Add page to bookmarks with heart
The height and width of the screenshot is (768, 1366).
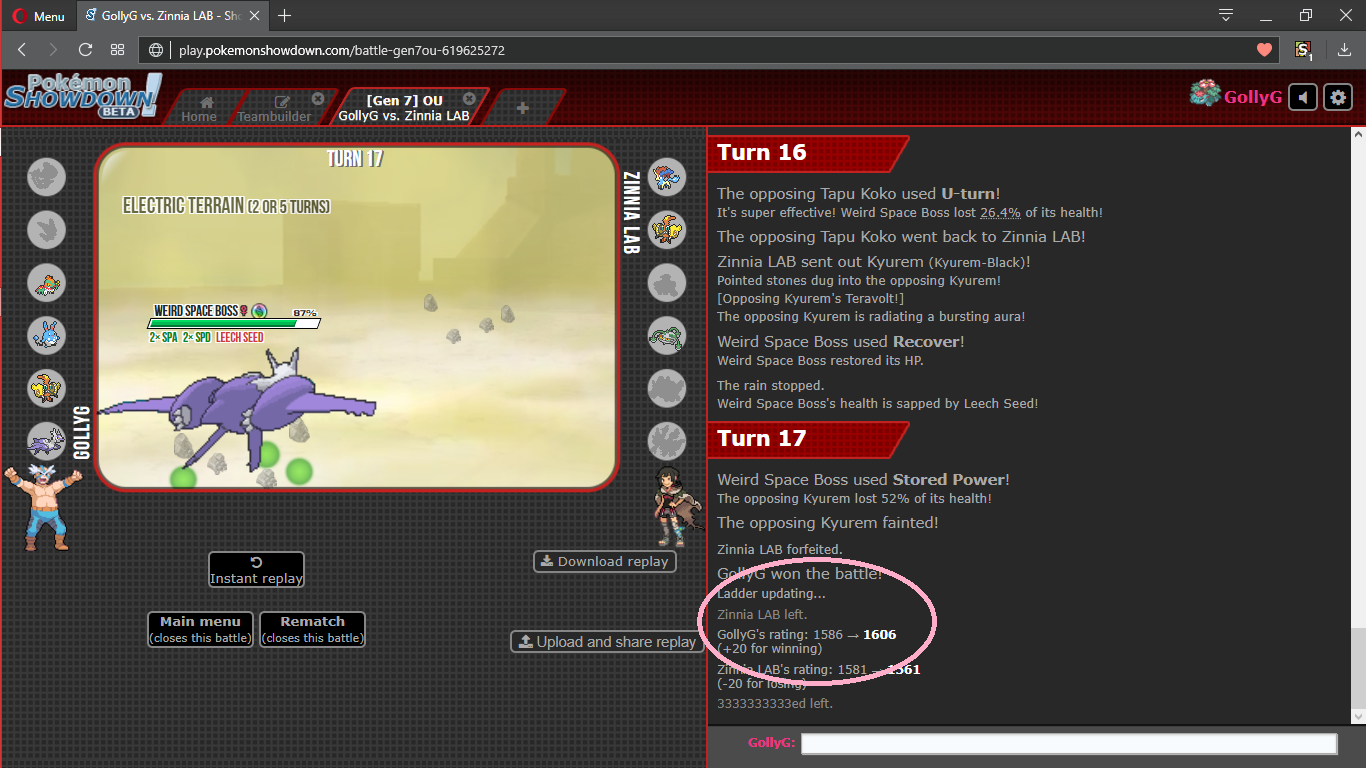click(1264, 50)
